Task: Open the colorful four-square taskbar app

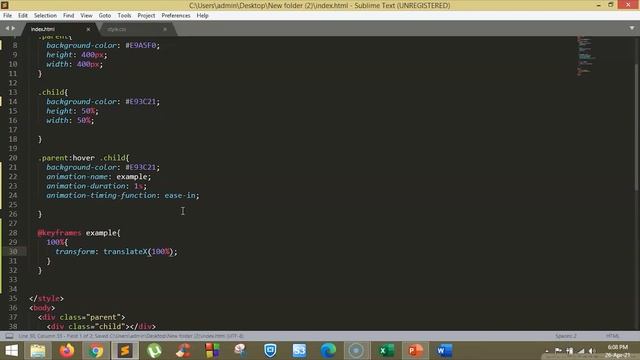Action: 212,351
